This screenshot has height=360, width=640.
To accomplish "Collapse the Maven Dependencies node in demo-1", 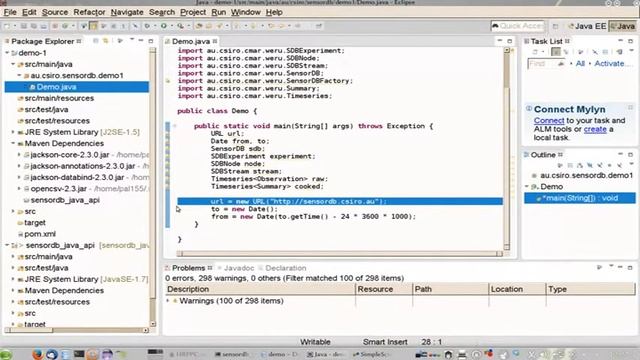I will [x=13, y=144].
